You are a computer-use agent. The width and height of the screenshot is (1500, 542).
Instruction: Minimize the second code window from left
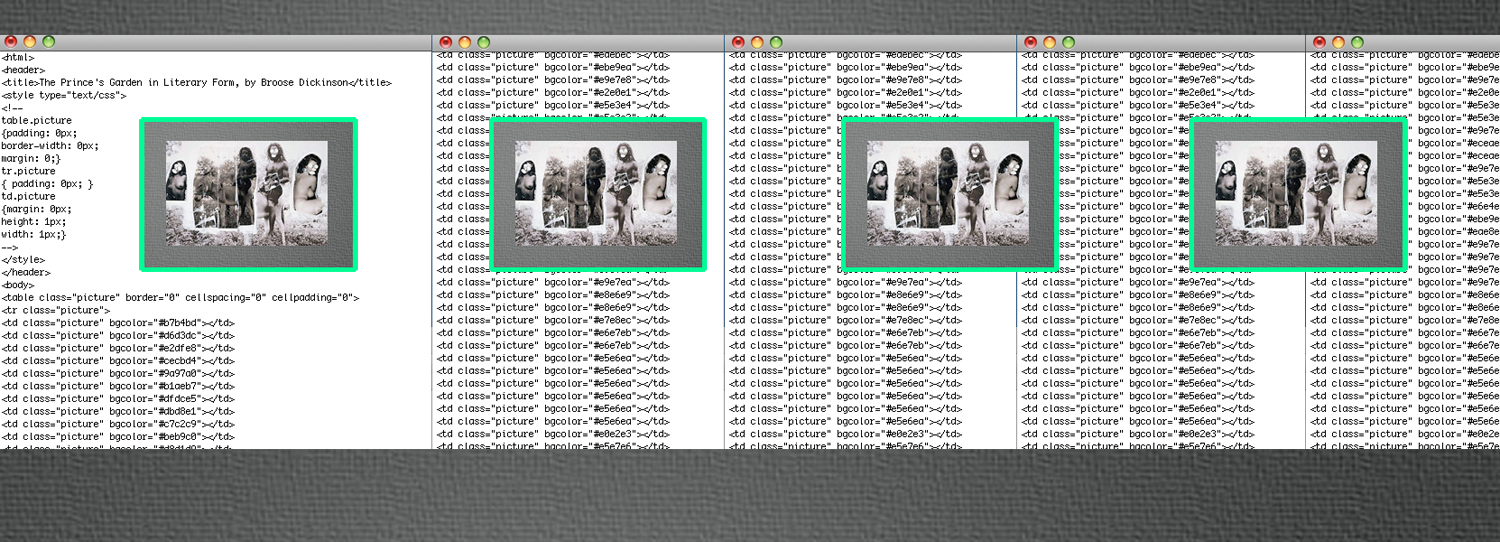coord(464,42)
